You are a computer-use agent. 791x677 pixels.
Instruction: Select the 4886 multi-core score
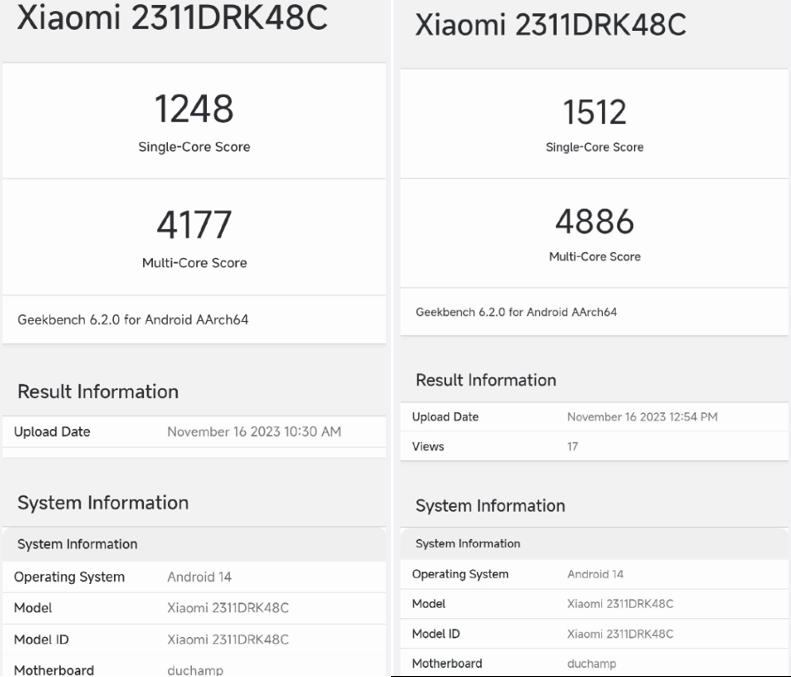[594, 221]
